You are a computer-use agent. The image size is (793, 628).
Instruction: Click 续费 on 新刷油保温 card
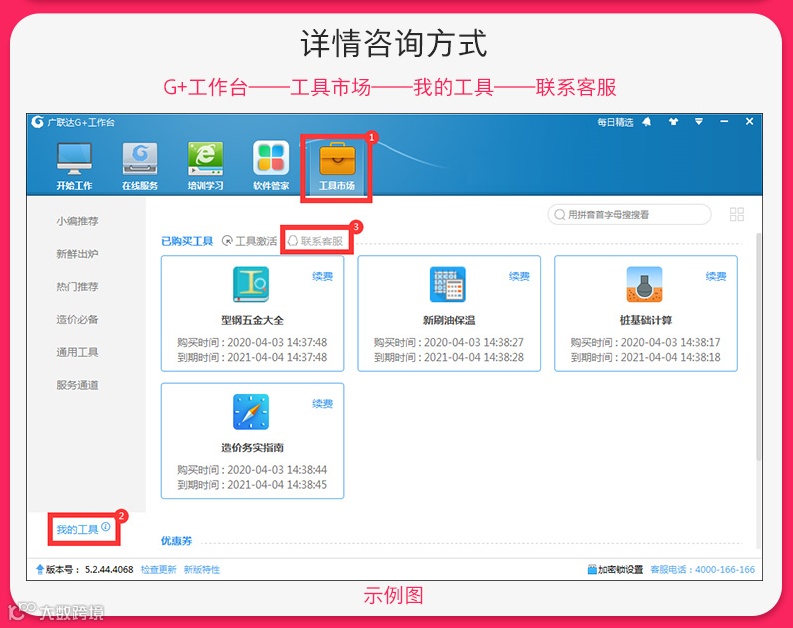coord(519,276)
